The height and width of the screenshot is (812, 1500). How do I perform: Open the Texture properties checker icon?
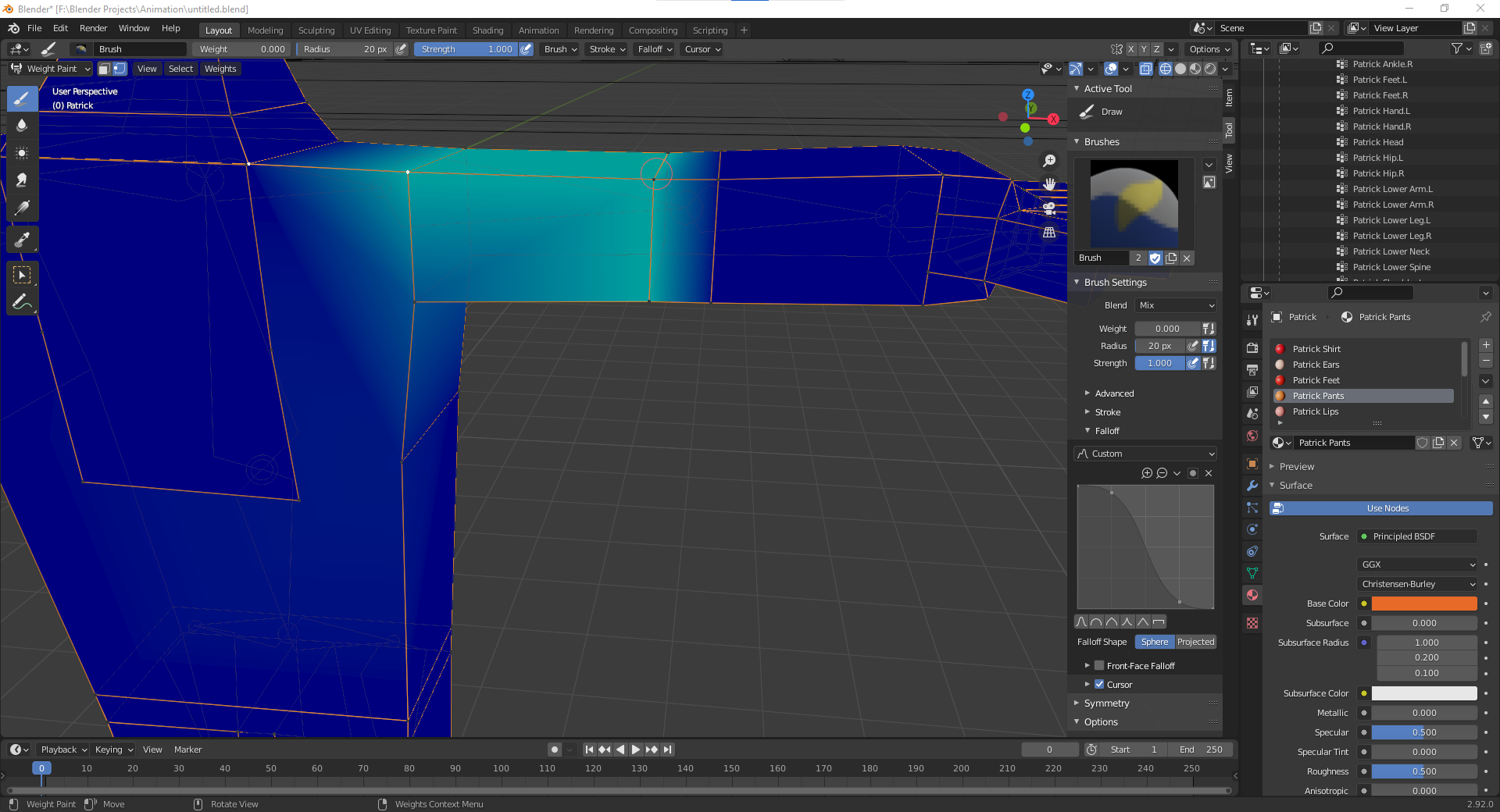click(1252, 623)
